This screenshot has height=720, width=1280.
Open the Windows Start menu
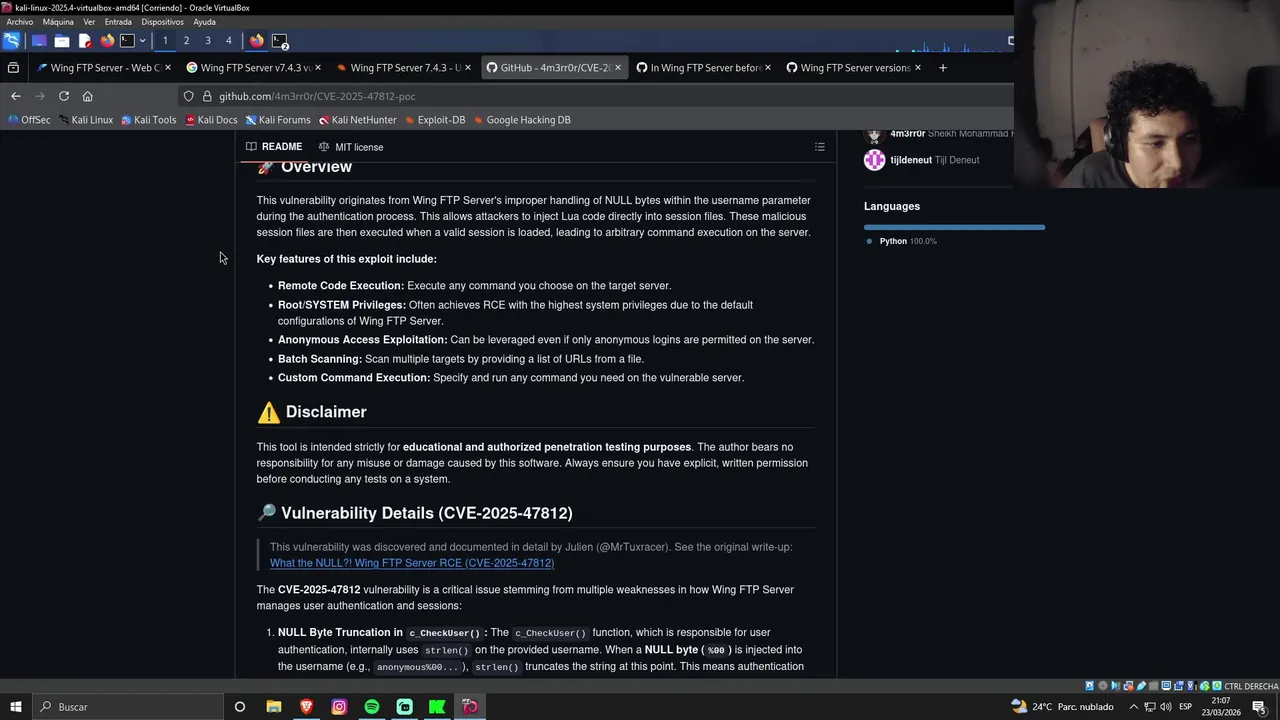pyautogui.click(x=16, y=707)
